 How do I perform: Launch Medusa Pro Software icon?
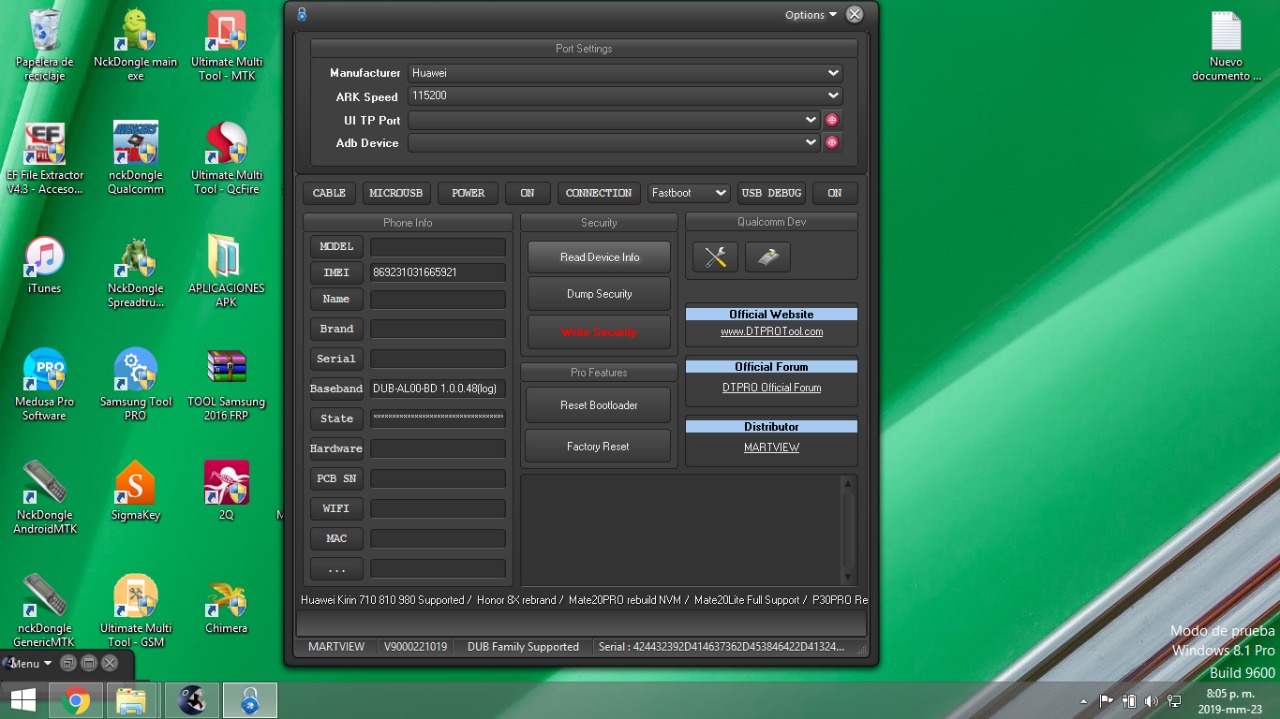(x=44, y=385)
